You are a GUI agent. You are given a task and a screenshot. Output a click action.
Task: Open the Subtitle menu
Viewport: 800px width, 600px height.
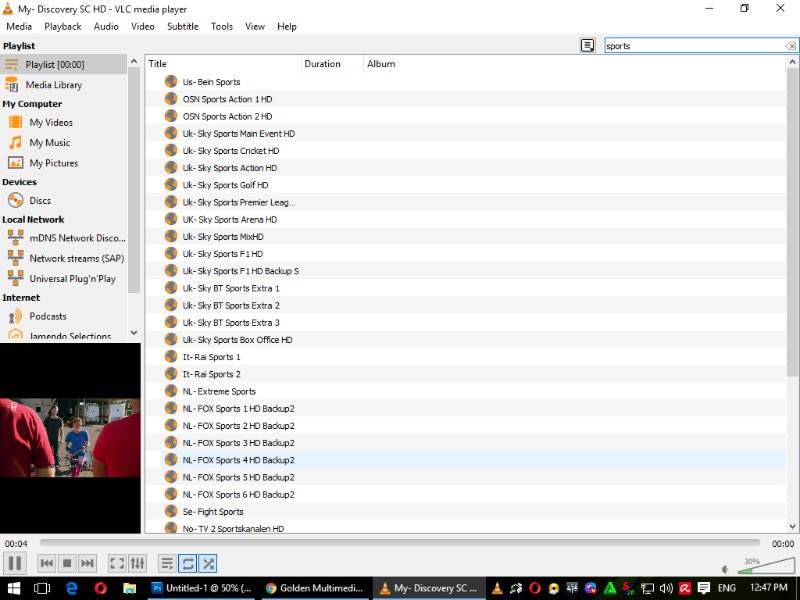tap(183, 27)
